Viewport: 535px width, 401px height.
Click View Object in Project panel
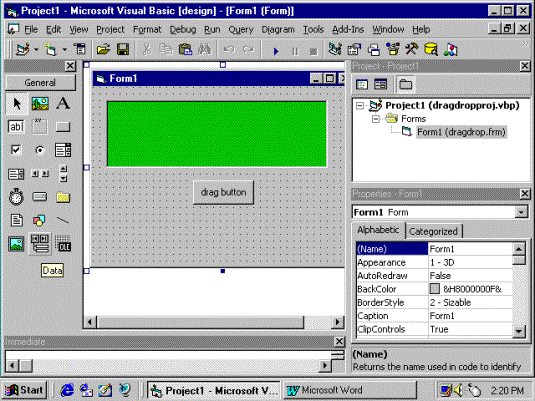click(x=380, y=84)
